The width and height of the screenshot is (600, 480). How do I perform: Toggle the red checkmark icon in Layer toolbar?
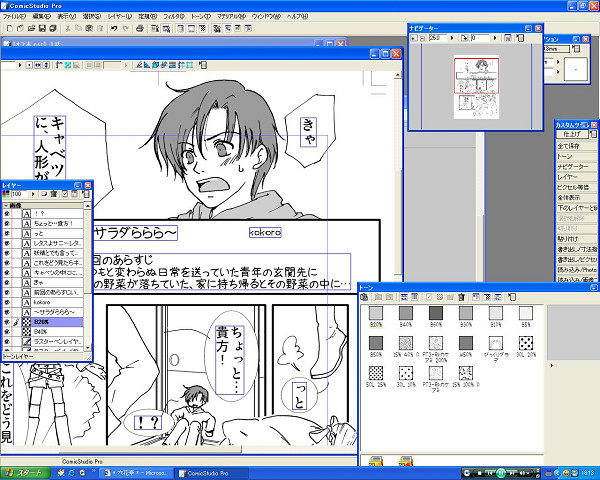(65, 194)
